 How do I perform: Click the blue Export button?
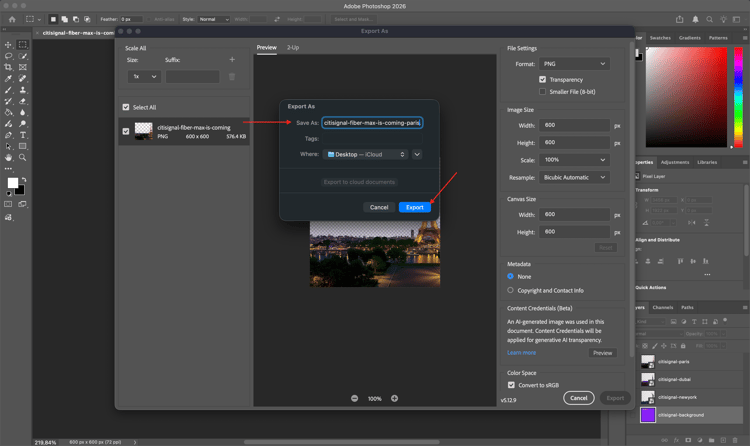[414, 207]
